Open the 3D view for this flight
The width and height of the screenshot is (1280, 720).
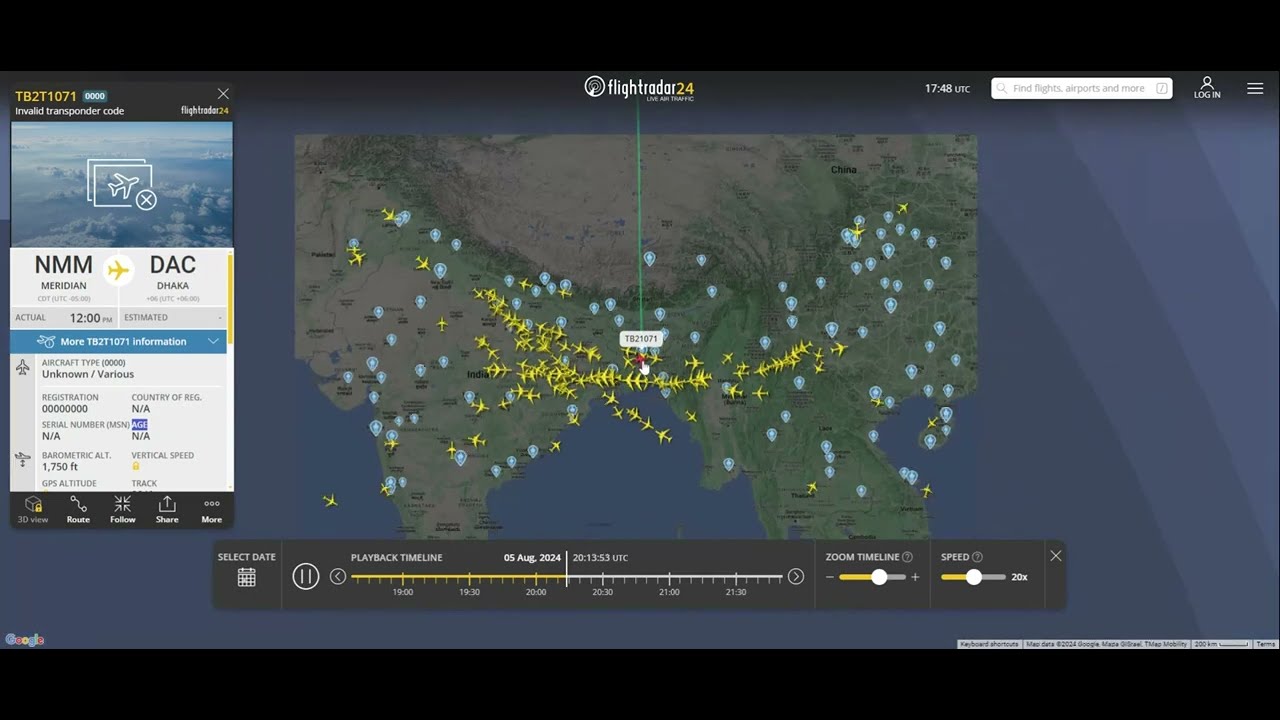point(33,509)
